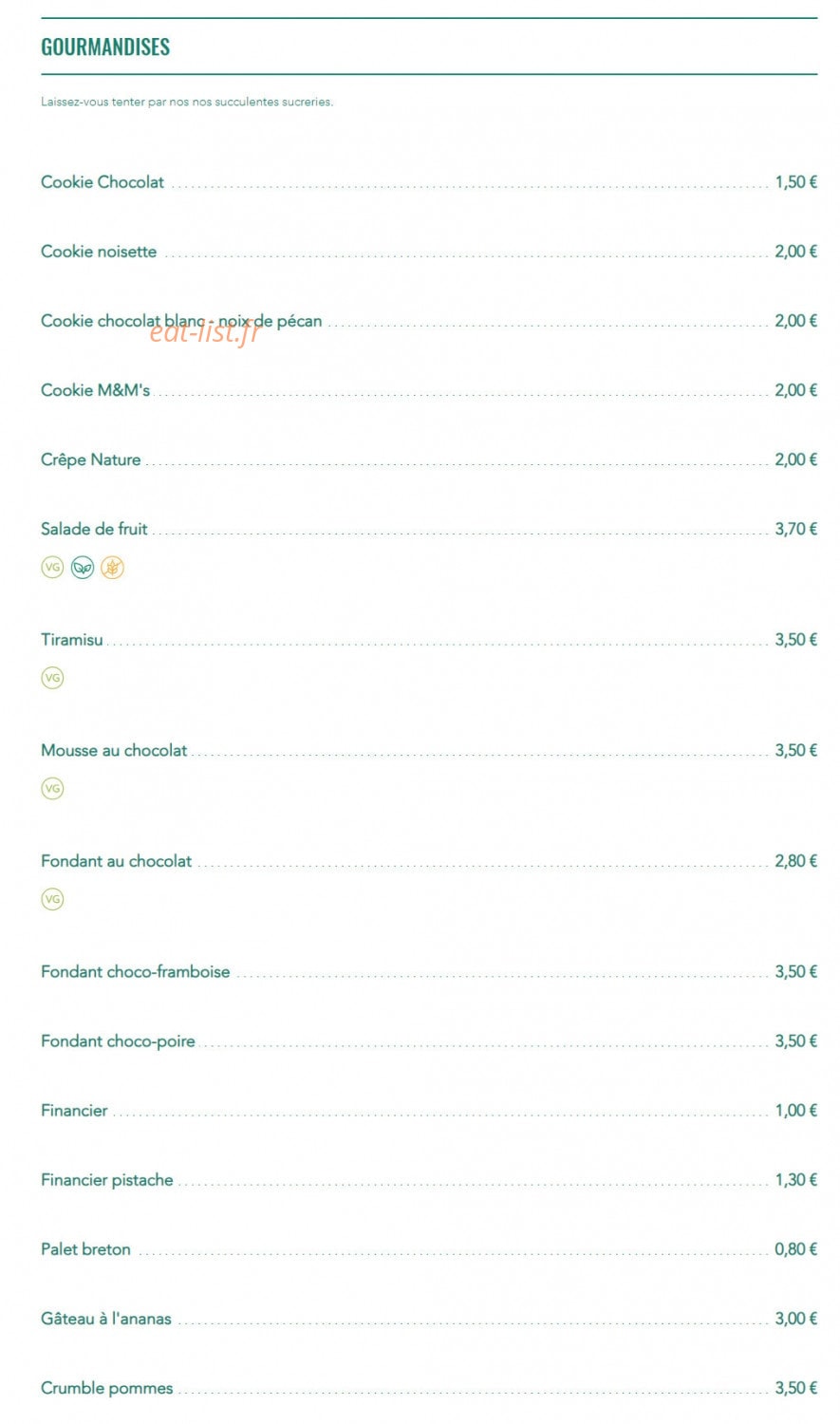Click the green leaf vegan icon
This screenshot has width=840, height=1424.
83,568
